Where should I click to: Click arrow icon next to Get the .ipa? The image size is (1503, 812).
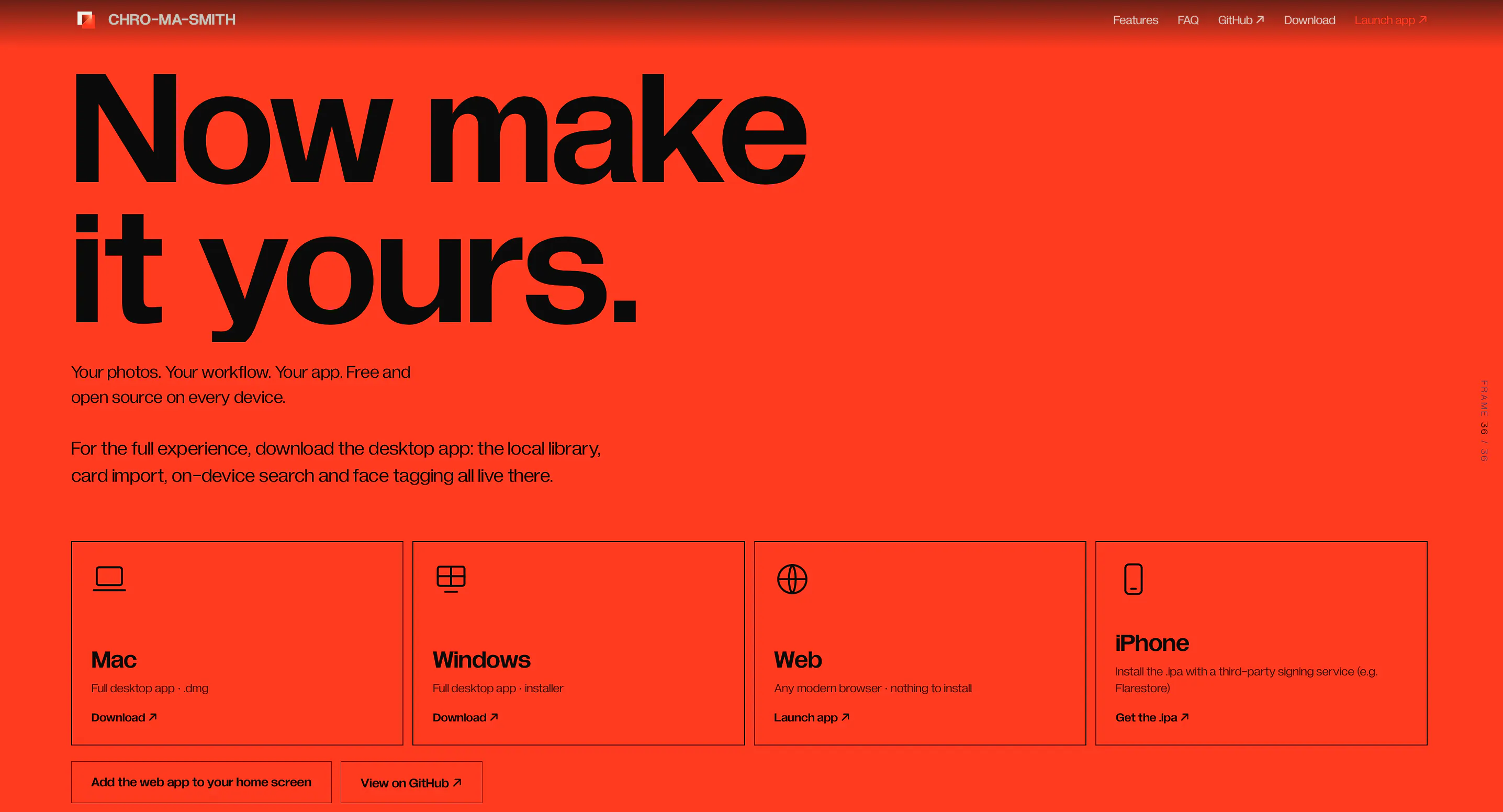pyautogui.click(x=1184, y=717)
